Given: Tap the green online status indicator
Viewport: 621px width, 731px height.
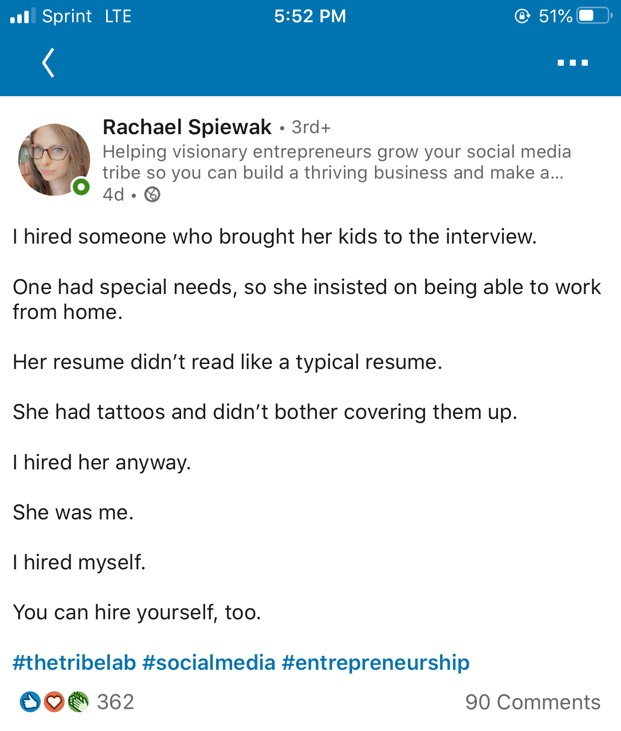Looking at the screenshot, I should 81,187.
